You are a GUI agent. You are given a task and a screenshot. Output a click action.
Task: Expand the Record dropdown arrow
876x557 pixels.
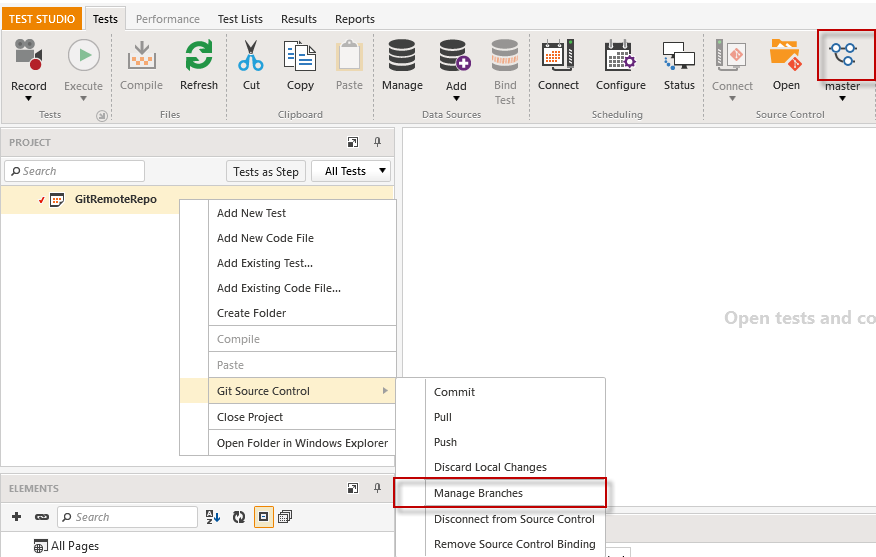pyautogui.click(x=28, y=99)
